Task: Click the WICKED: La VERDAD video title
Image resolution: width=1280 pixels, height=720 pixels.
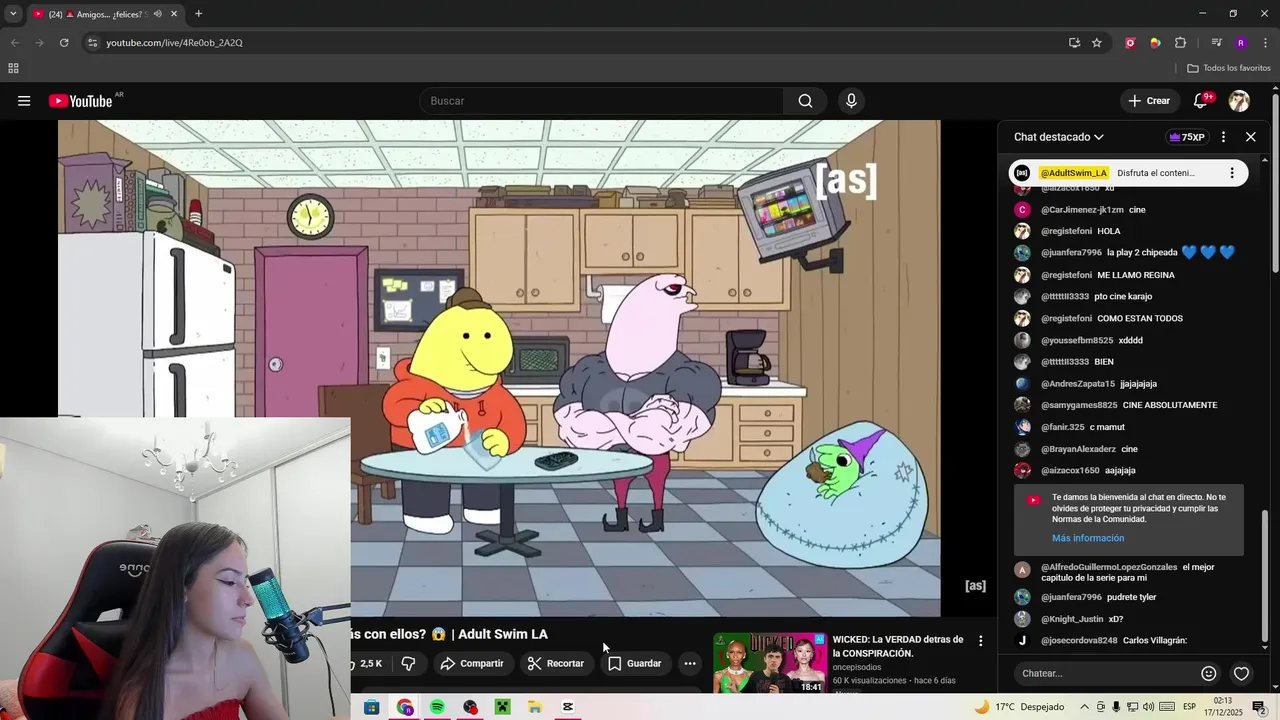Action: [x=897, y=646]
